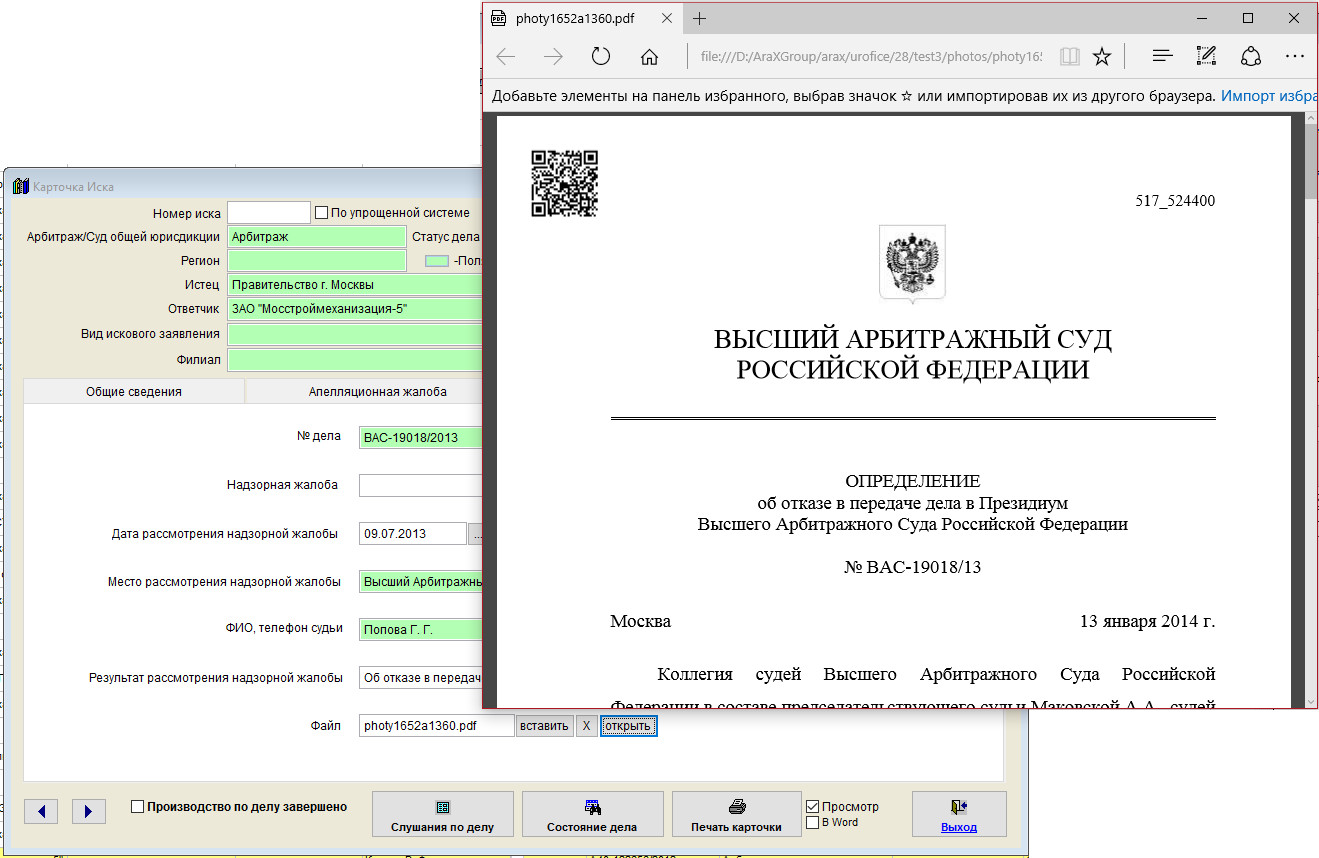The height and width of the screenshot is (858, 1319).
Task: Click the Место рассмотрения надзорной жалобы field
Action: (x=421, y=581)
